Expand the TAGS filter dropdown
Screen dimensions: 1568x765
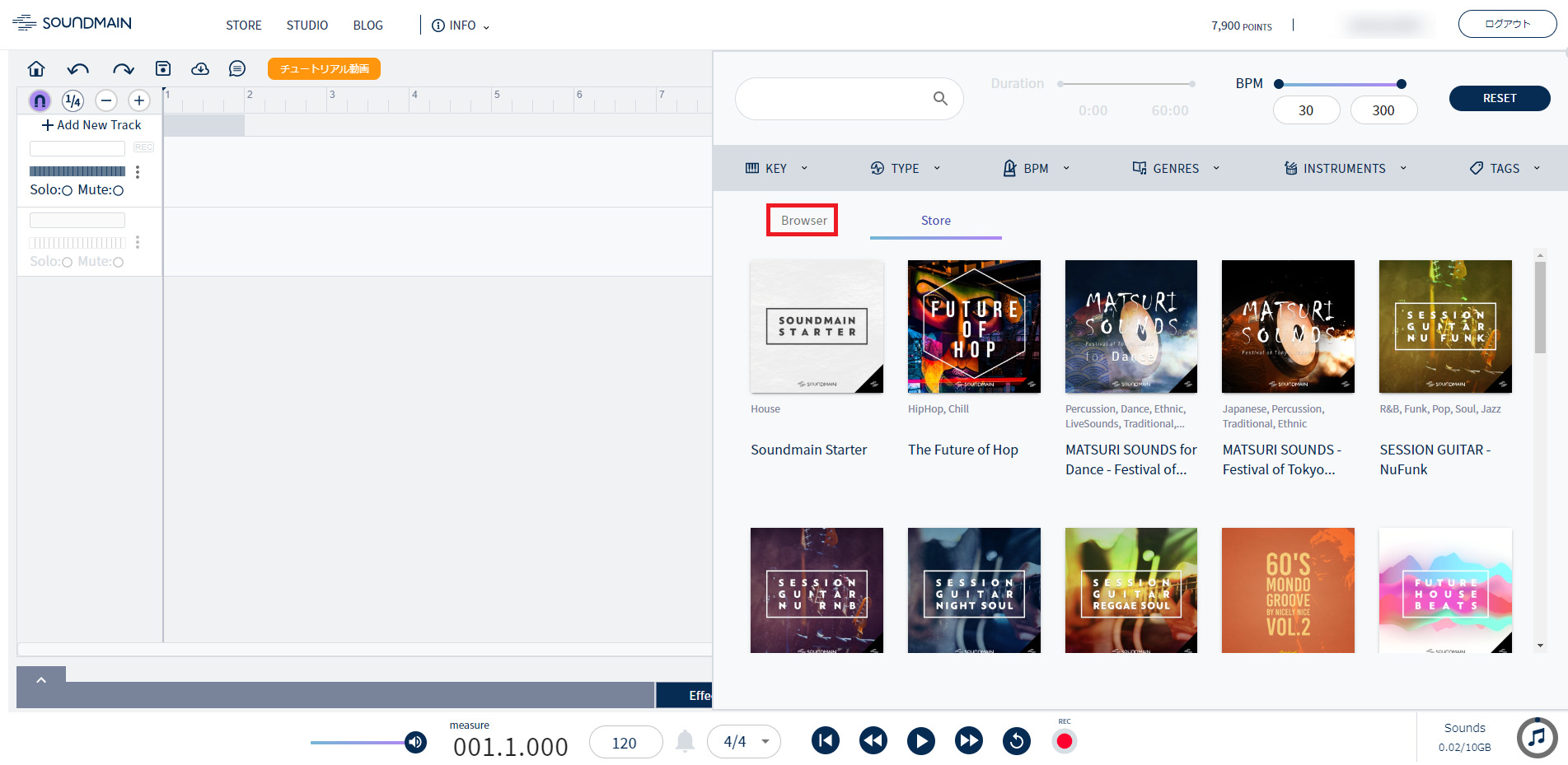coord(1505,168)
